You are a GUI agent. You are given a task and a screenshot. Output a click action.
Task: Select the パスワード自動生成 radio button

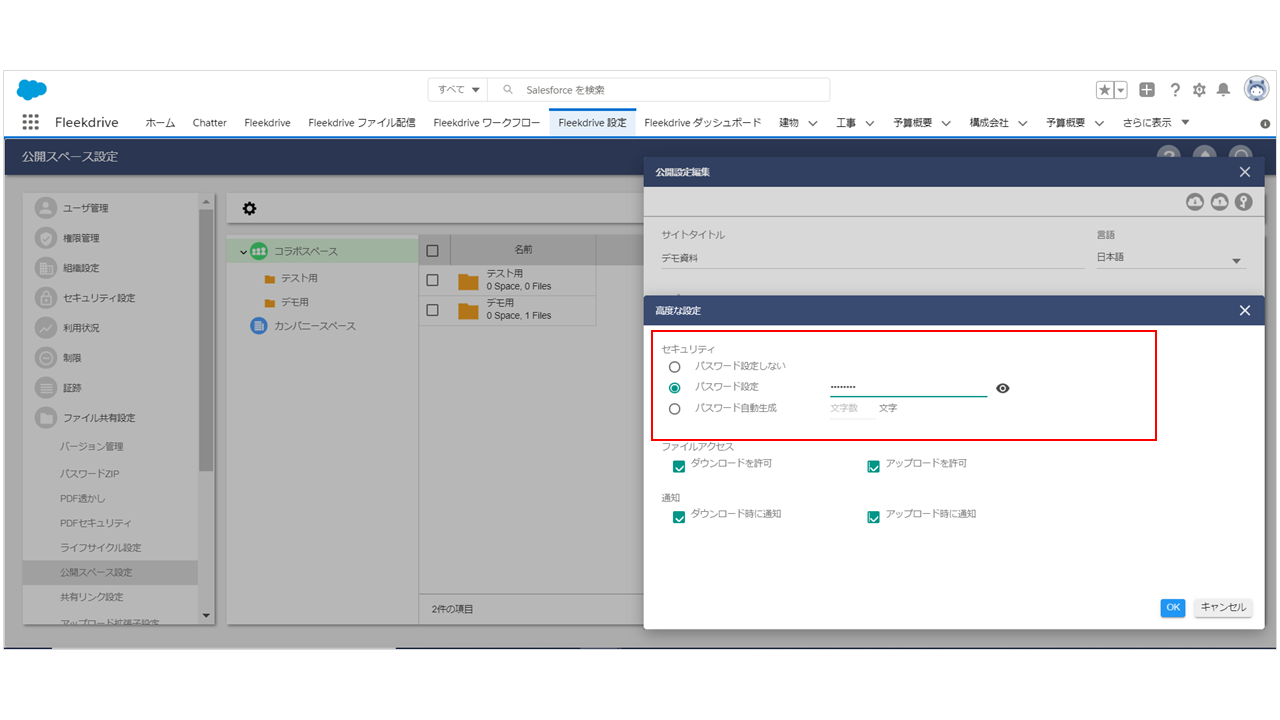(675, 409)
